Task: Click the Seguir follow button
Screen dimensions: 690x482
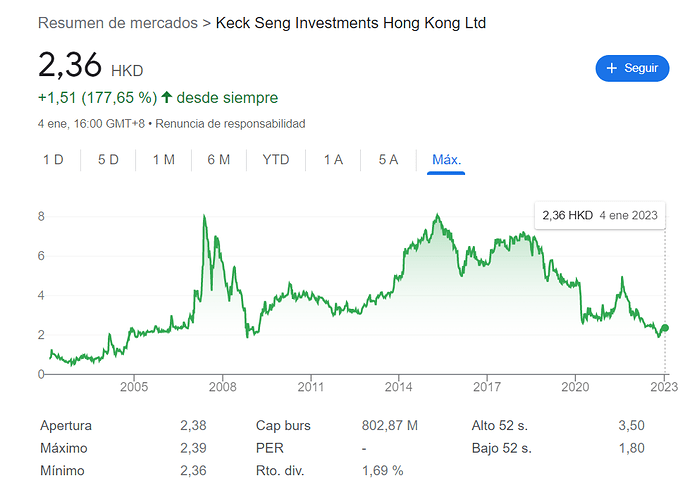Action: point(631,68)
